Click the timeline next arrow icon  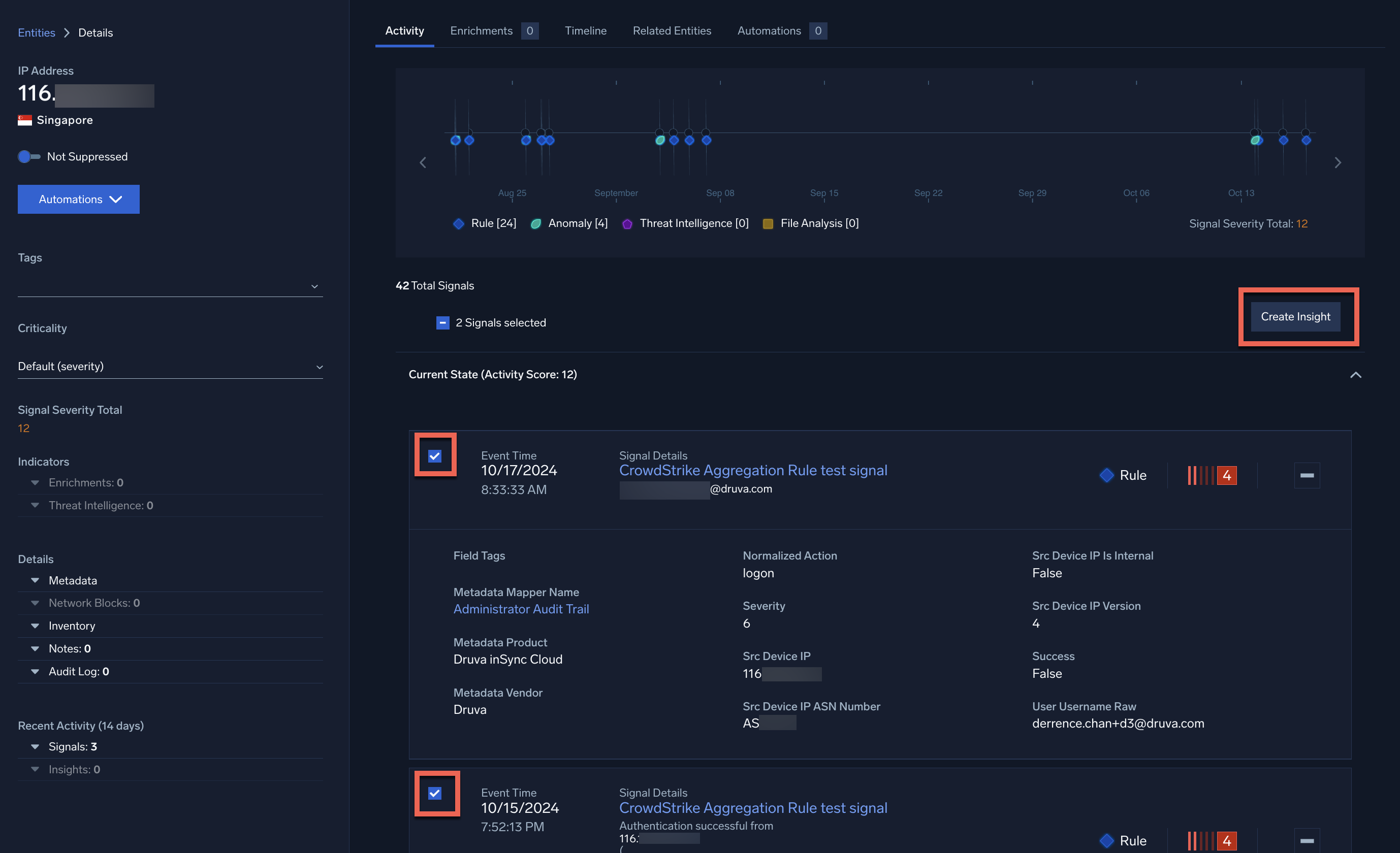point(1338,163)
